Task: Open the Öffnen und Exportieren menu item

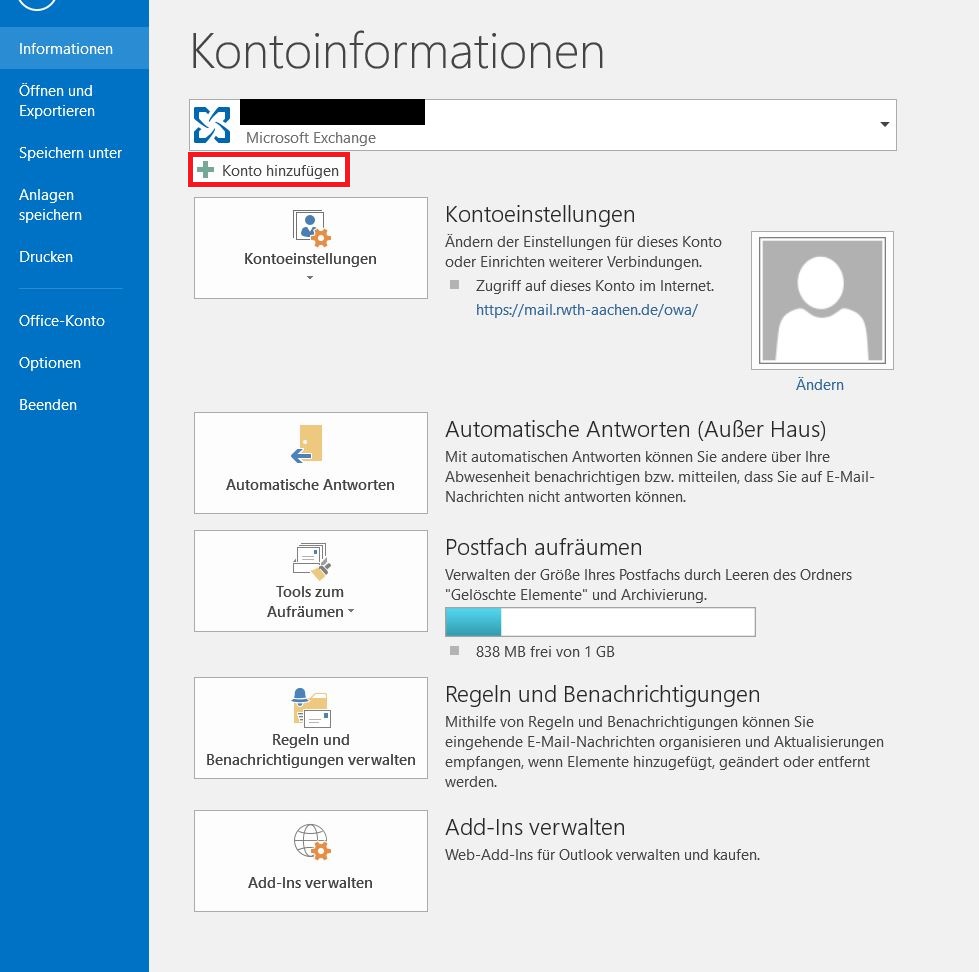Action: 57,101
